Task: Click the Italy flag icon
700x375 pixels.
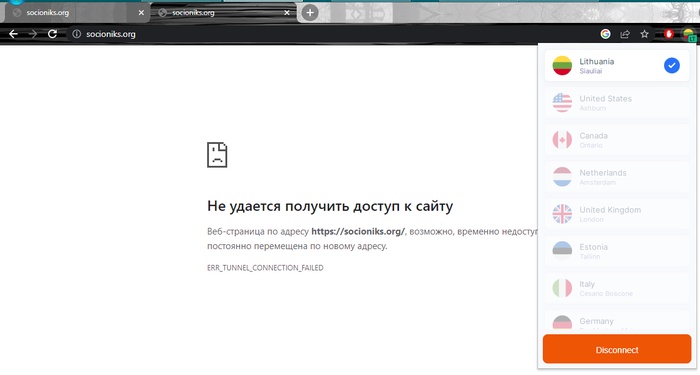Action: pyautogui.click(x=562, y=288)
